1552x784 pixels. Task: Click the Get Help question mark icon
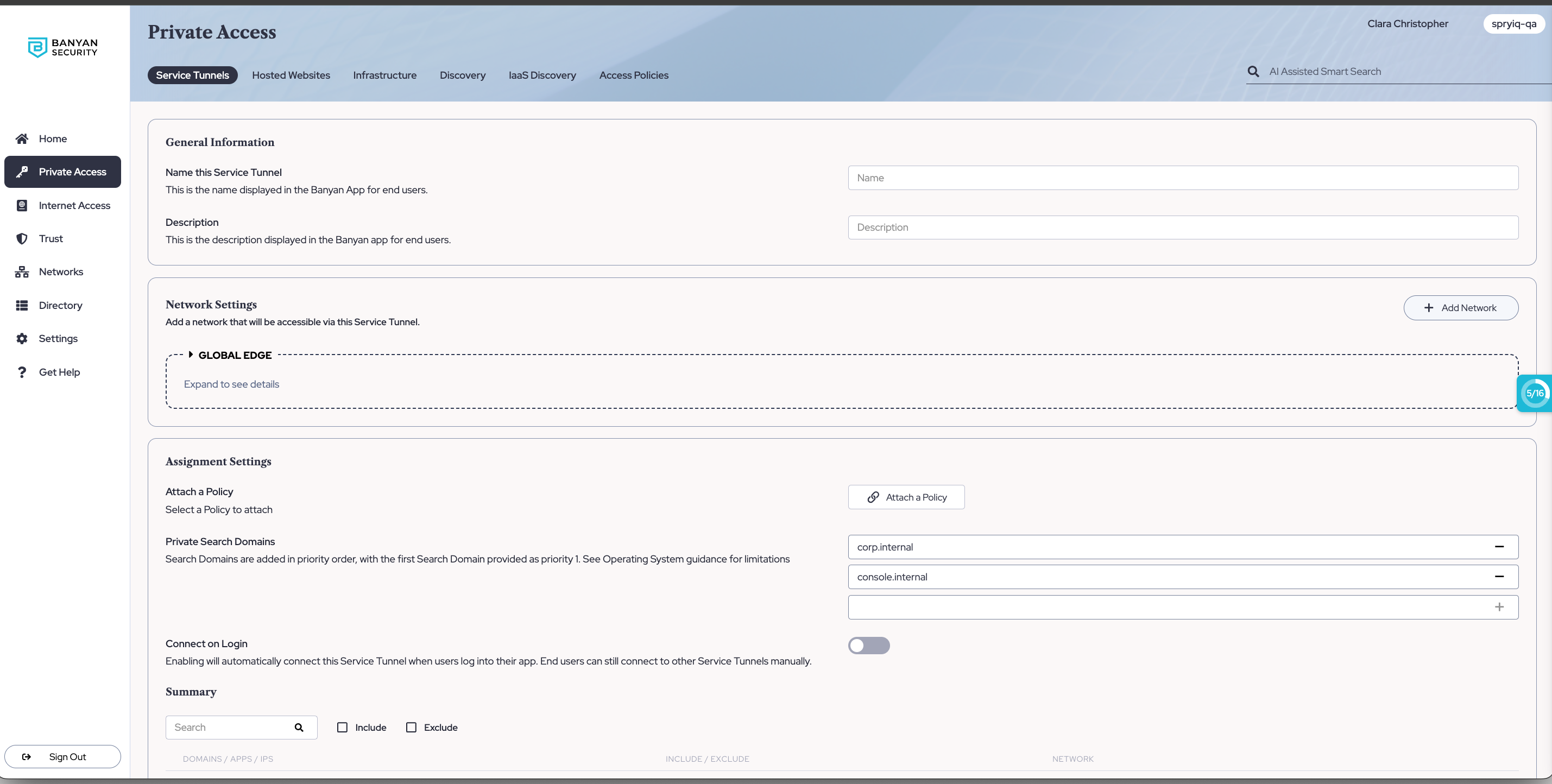pyautogui.click(x=22, y=372)
